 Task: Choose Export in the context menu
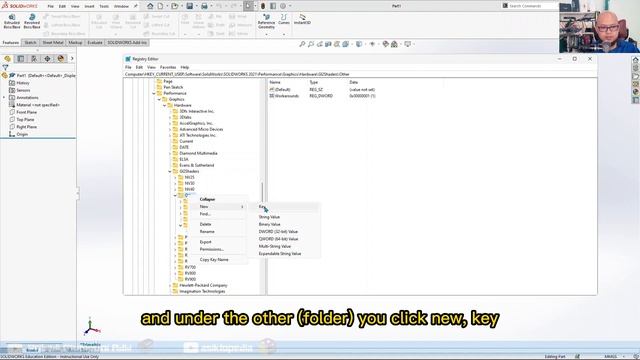click(206, 242)
